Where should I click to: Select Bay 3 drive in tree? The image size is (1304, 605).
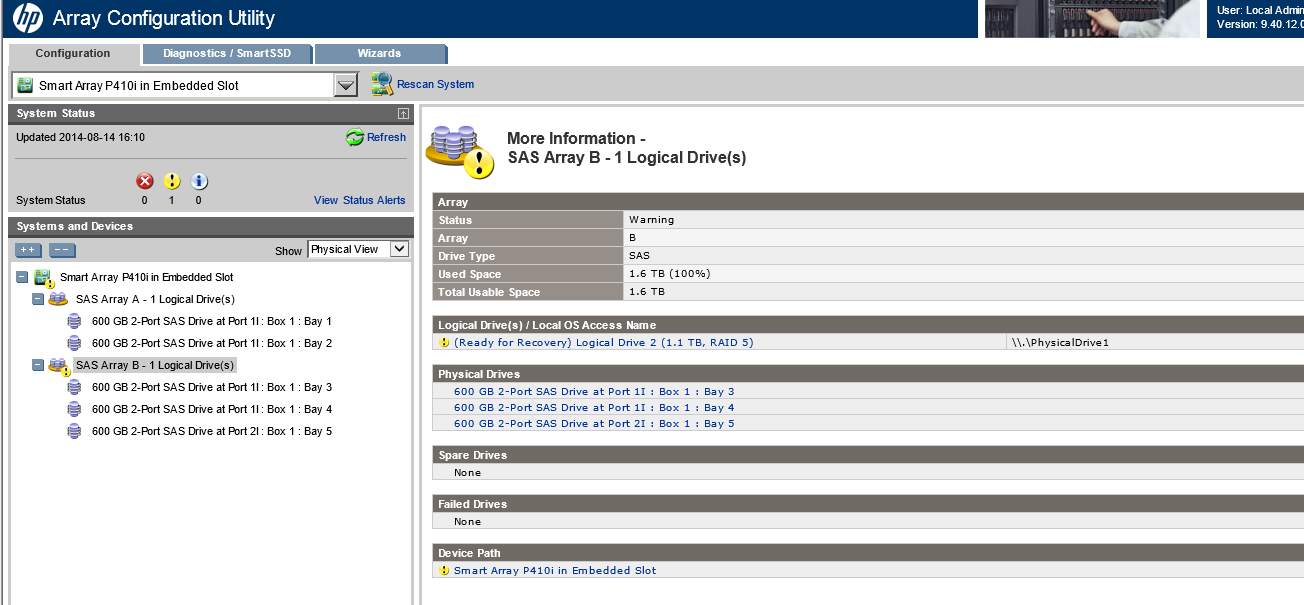(212, 387)
